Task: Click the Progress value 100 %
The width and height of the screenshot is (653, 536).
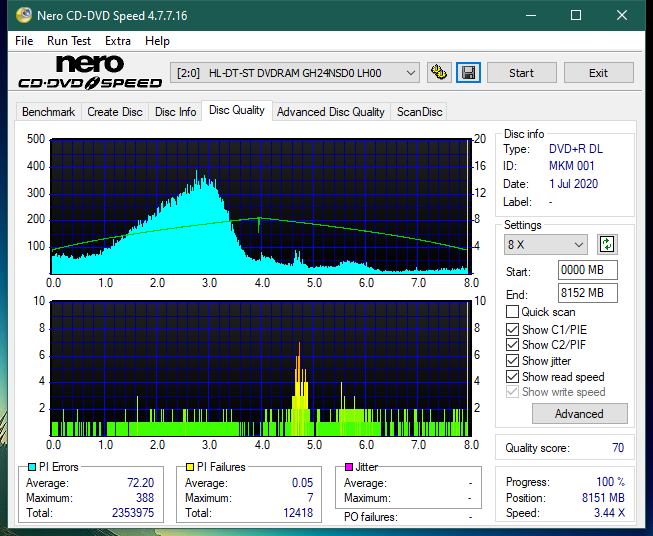Action: (611, 482)
